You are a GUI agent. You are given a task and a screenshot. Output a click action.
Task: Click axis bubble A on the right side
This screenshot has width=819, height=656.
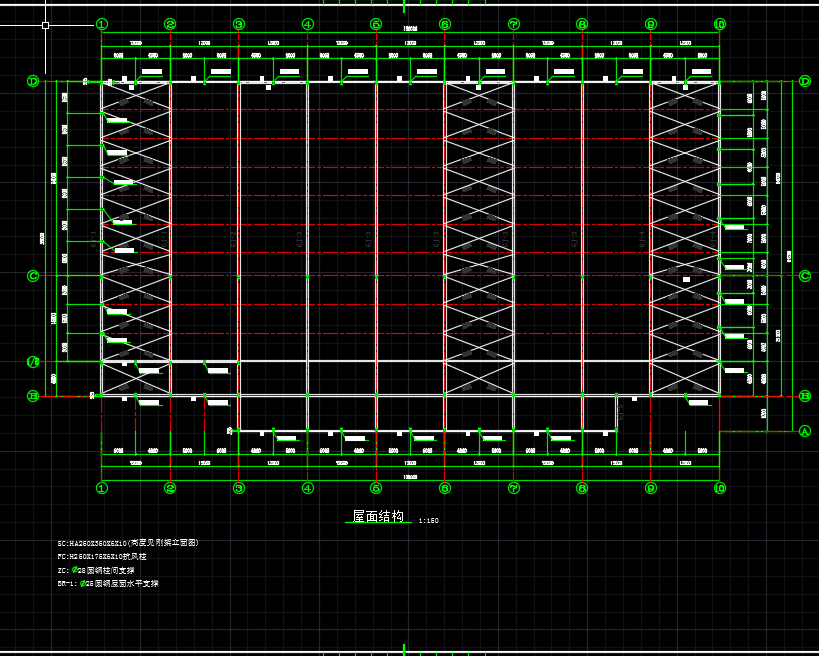click(x=805, y=431)
